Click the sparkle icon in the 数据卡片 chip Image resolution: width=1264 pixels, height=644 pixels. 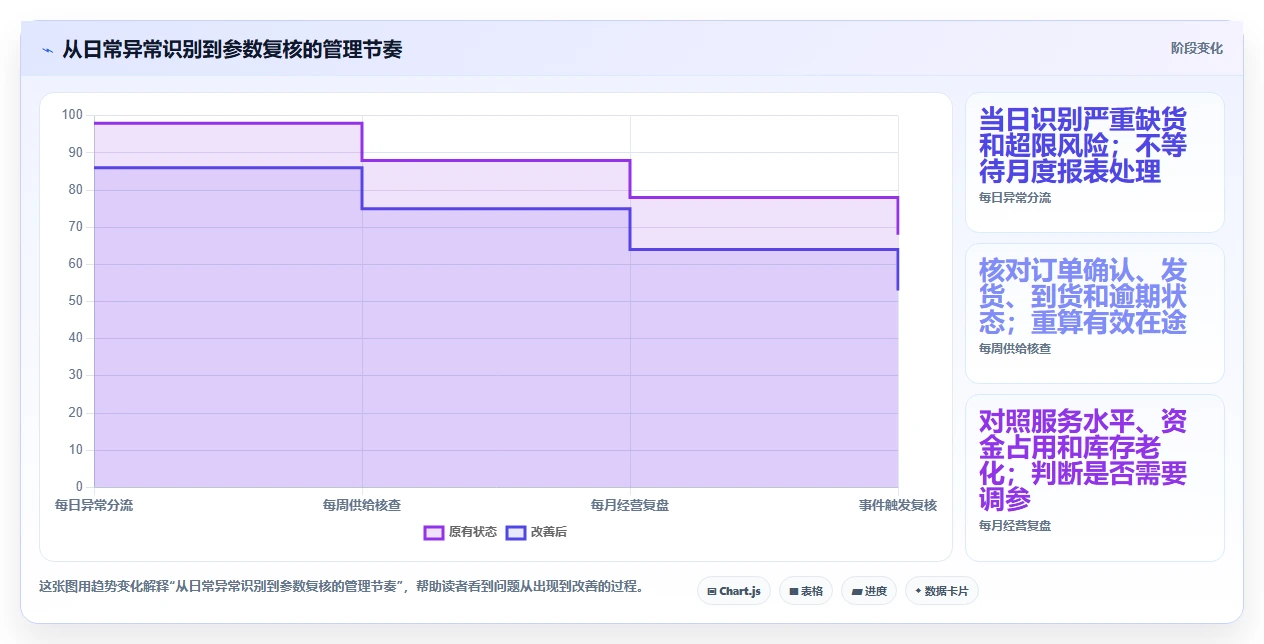coord(918,592)
